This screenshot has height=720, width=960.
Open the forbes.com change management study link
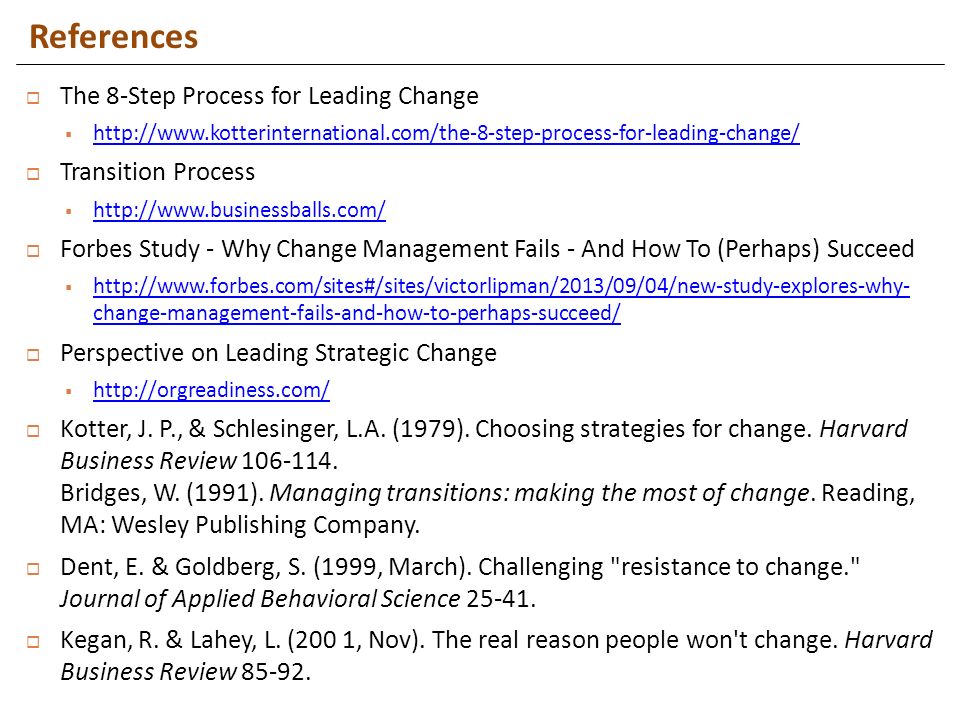[x=501, y=299]
